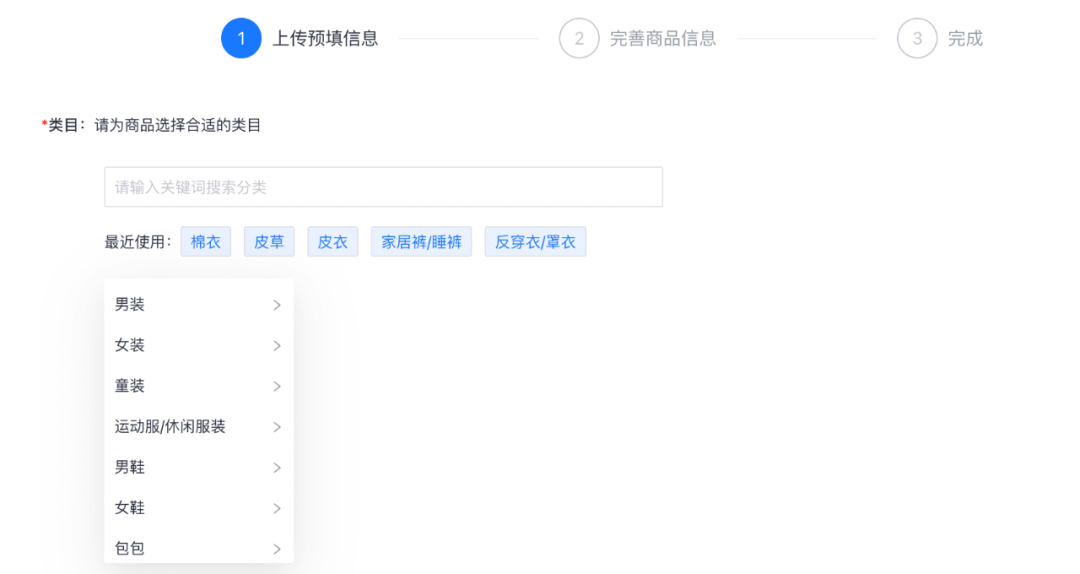Click the 最近使用 label
This screenshot has width=1080, height=574.
[138, 242]
